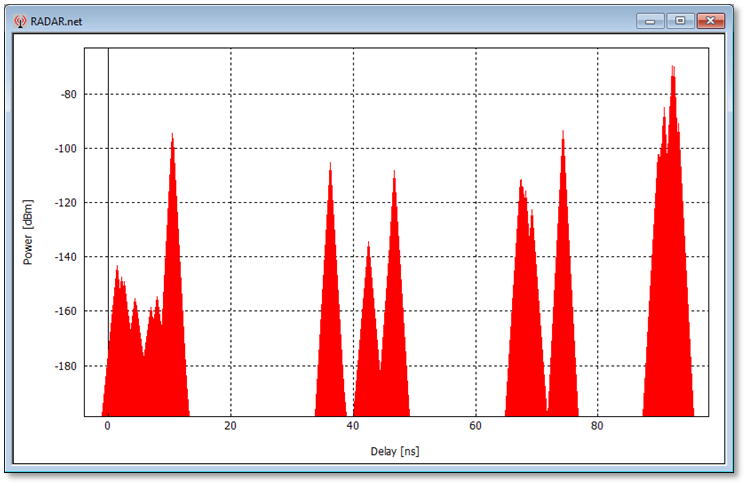The image size is (747, 486).
Task: Click the RADAR.net antenna icon in title bar
Action: pyautogui.click(x=19, y=19)
